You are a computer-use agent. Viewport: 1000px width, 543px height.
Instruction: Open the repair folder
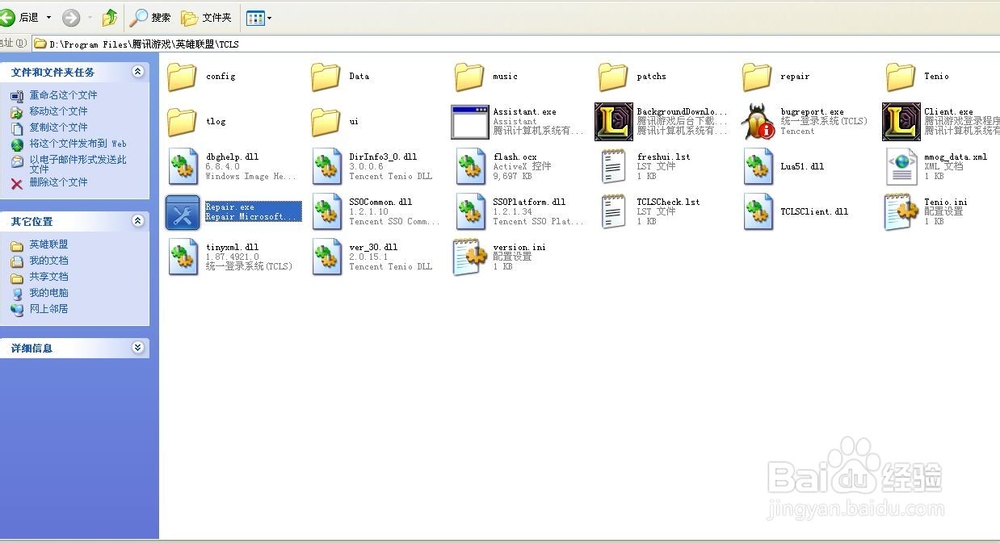click(x=757, y=77)
